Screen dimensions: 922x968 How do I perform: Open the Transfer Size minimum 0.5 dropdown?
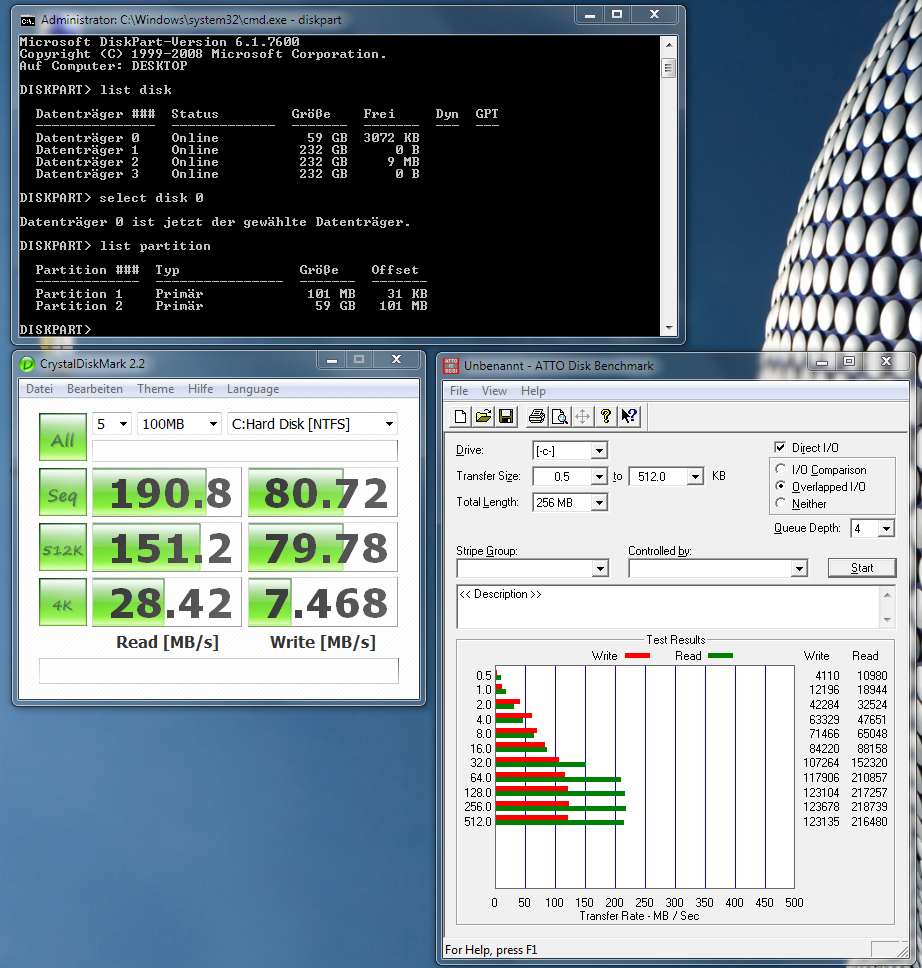coord(598,477)
